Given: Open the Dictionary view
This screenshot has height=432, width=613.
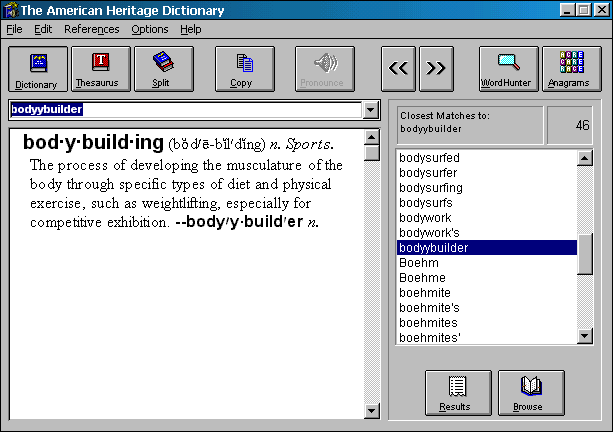Looking at the screenshot, I should [x=36, y=69].
